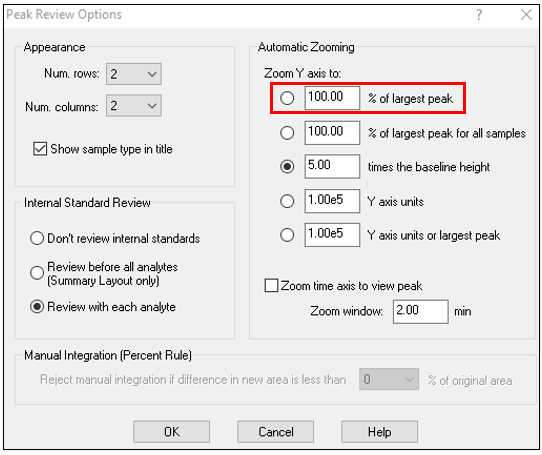The height and width of the screenshot is (455, 542).
Task: Close the Peak Review Options dialog
Action: tap(526, 15)
